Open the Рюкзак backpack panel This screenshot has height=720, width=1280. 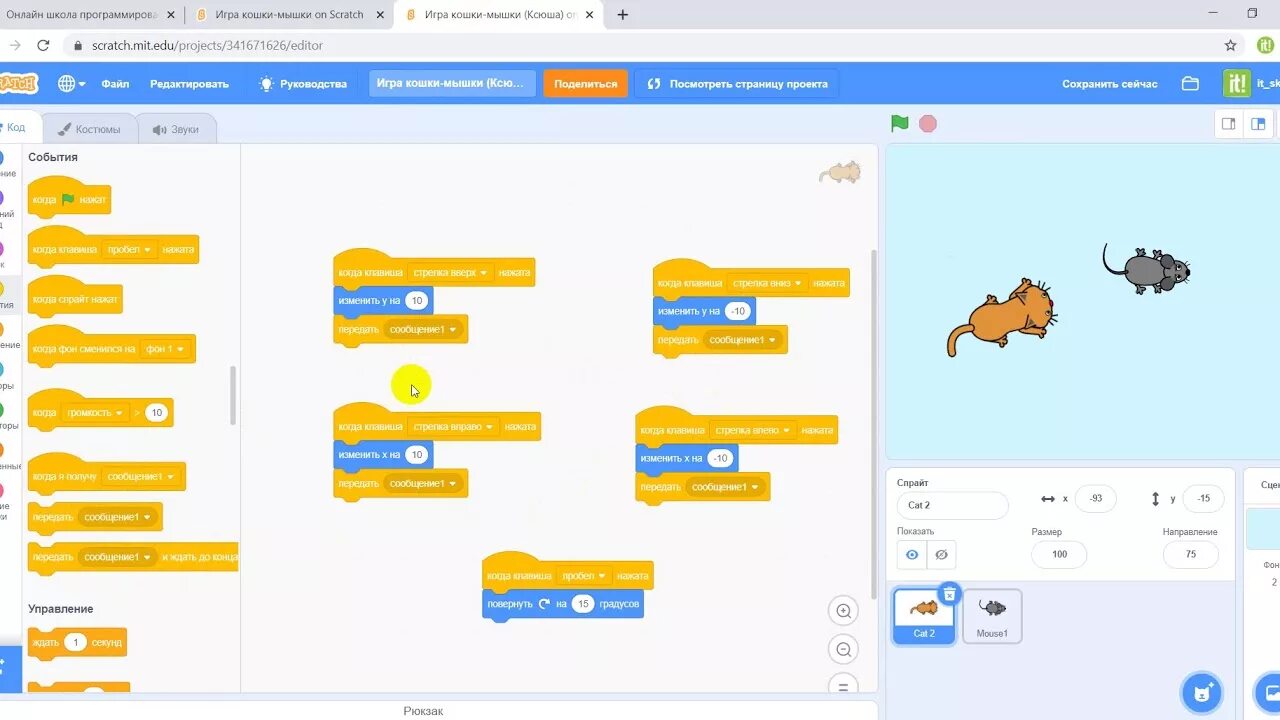point(423,710)
